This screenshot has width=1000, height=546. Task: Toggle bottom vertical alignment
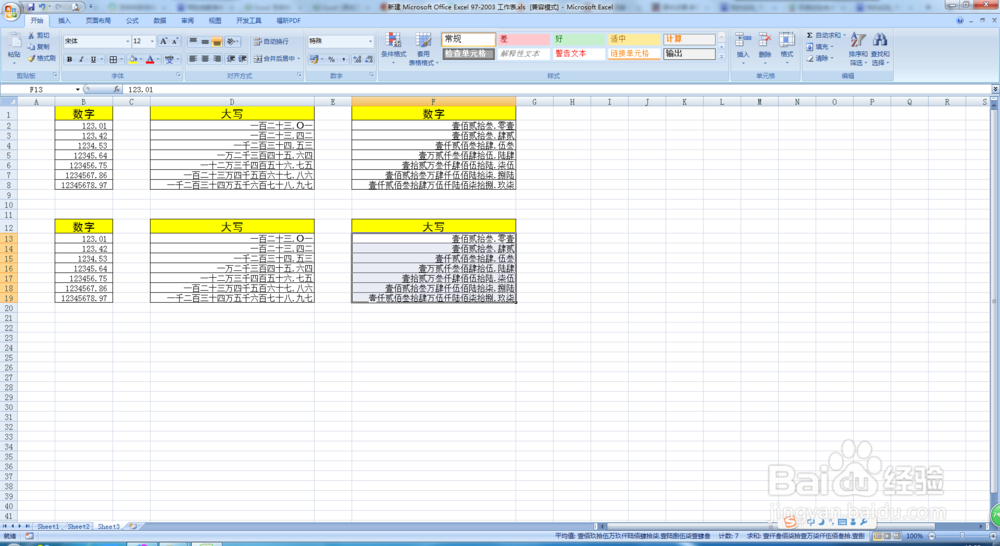tap(217, 41)
